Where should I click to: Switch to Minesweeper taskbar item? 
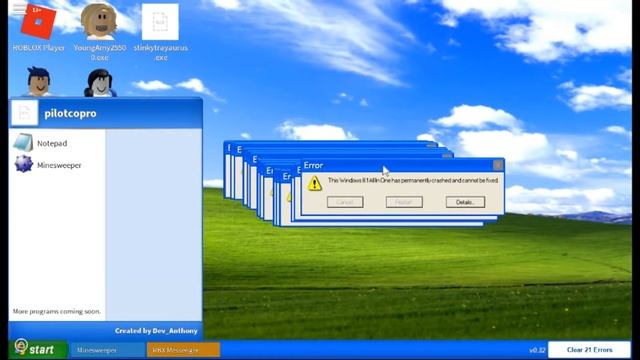point(108,350)
